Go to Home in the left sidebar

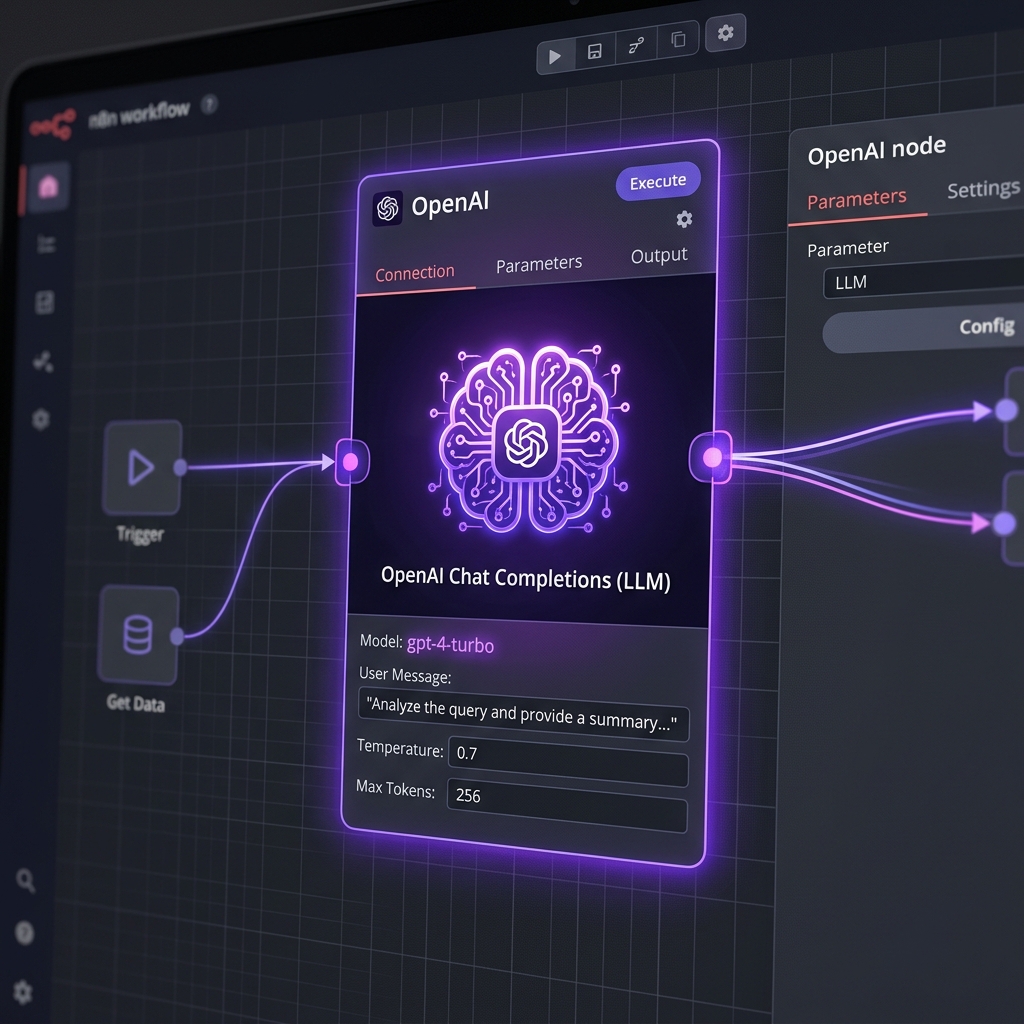(x=49, y=187)
